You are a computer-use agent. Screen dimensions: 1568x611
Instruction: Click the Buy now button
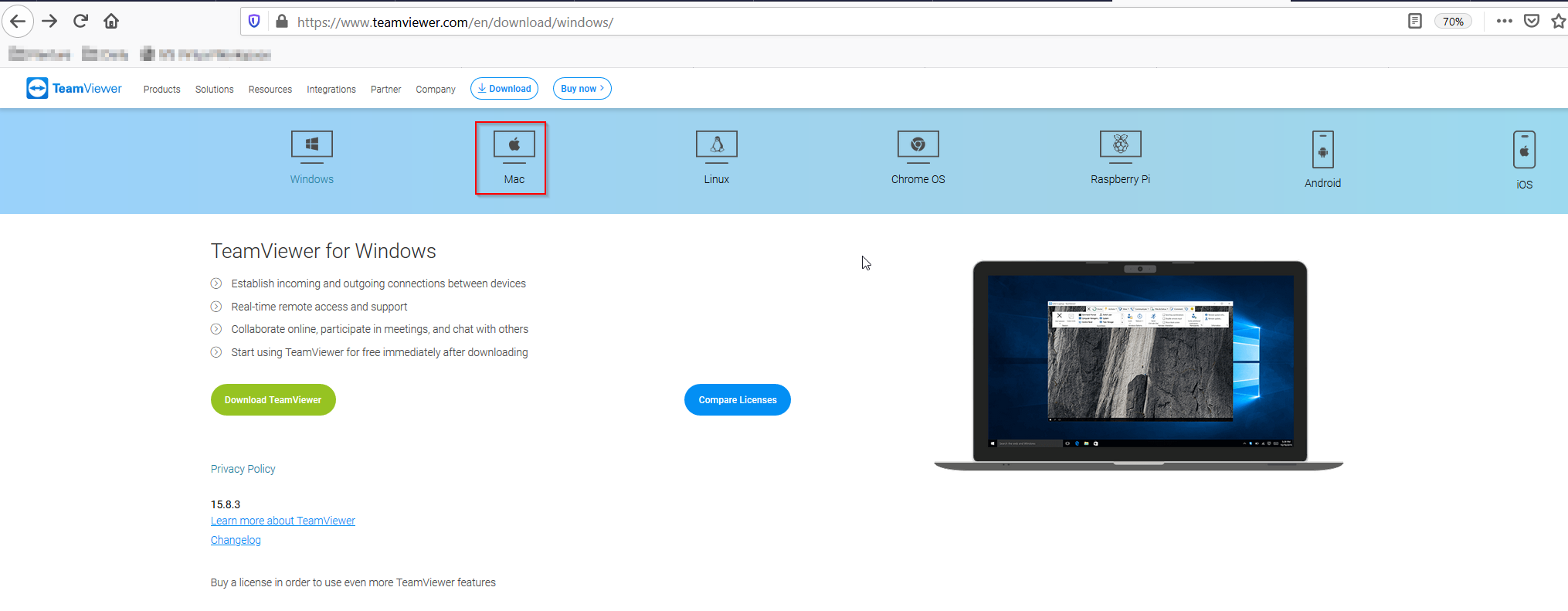coord(582,89)
